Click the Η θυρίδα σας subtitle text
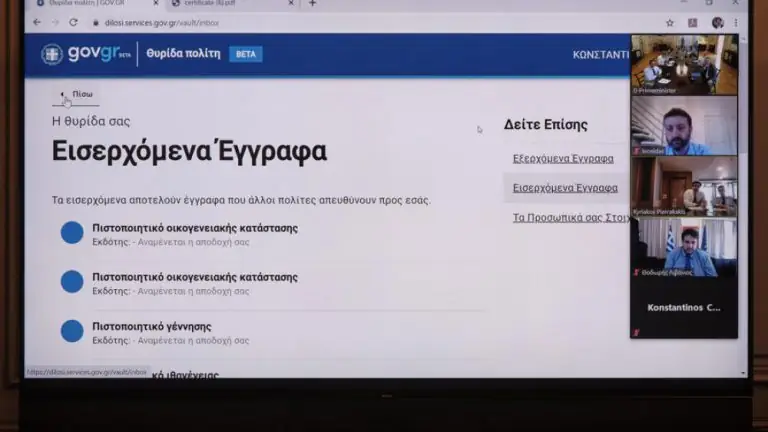Screen dimensions: 768x432 91,121
